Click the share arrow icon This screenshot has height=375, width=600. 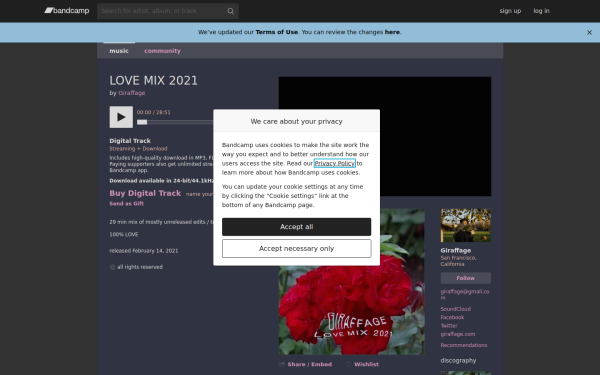pos(281,364)
